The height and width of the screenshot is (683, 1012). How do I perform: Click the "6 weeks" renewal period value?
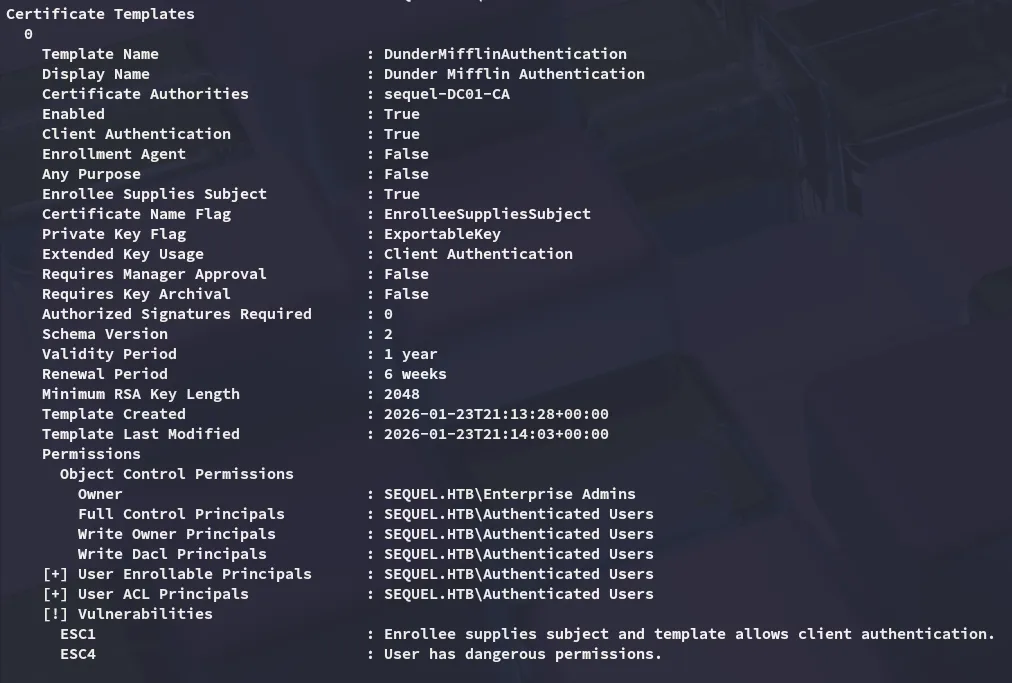click(415, 374)
